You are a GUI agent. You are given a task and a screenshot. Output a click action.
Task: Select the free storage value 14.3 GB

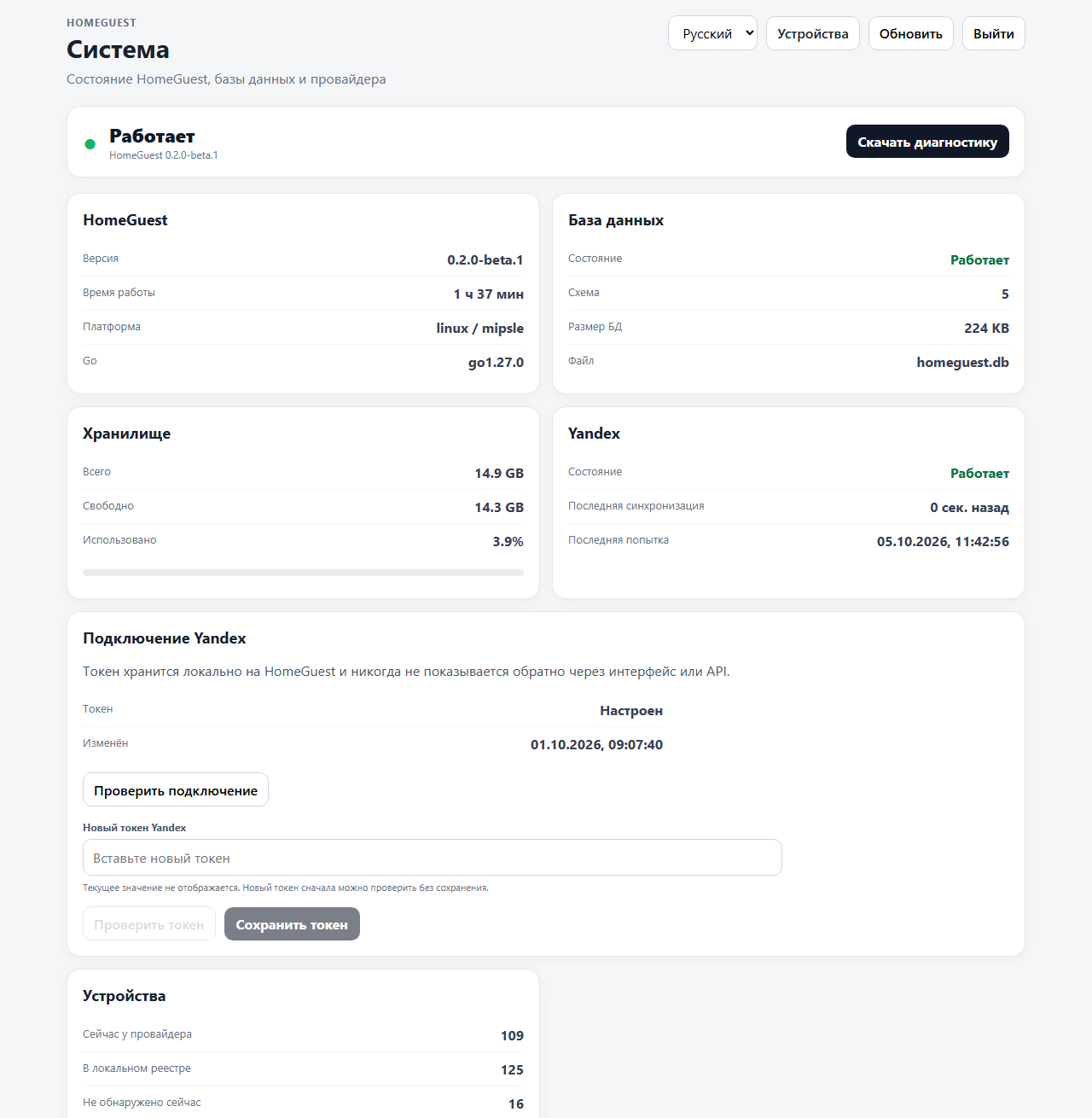(x=499, y=508)
